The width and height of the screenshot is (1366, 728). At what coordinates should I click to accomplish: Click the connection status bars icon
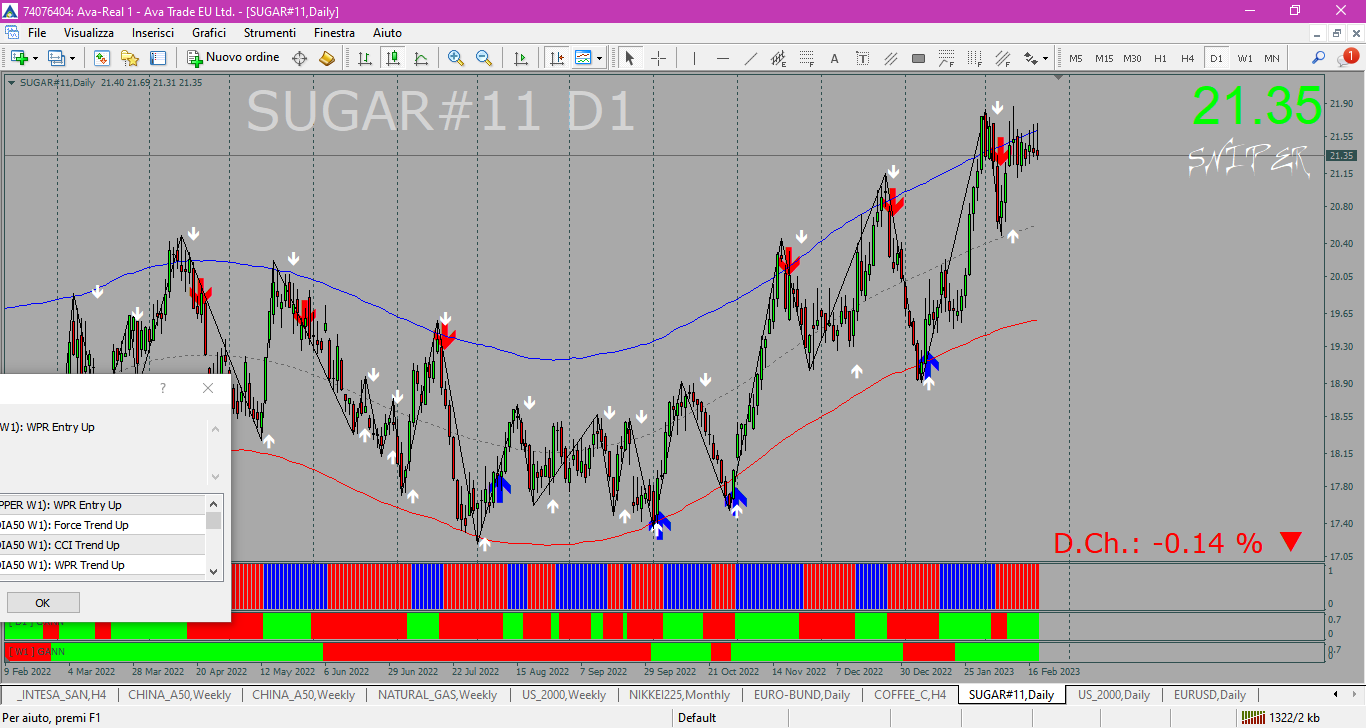pos(1252,717)
